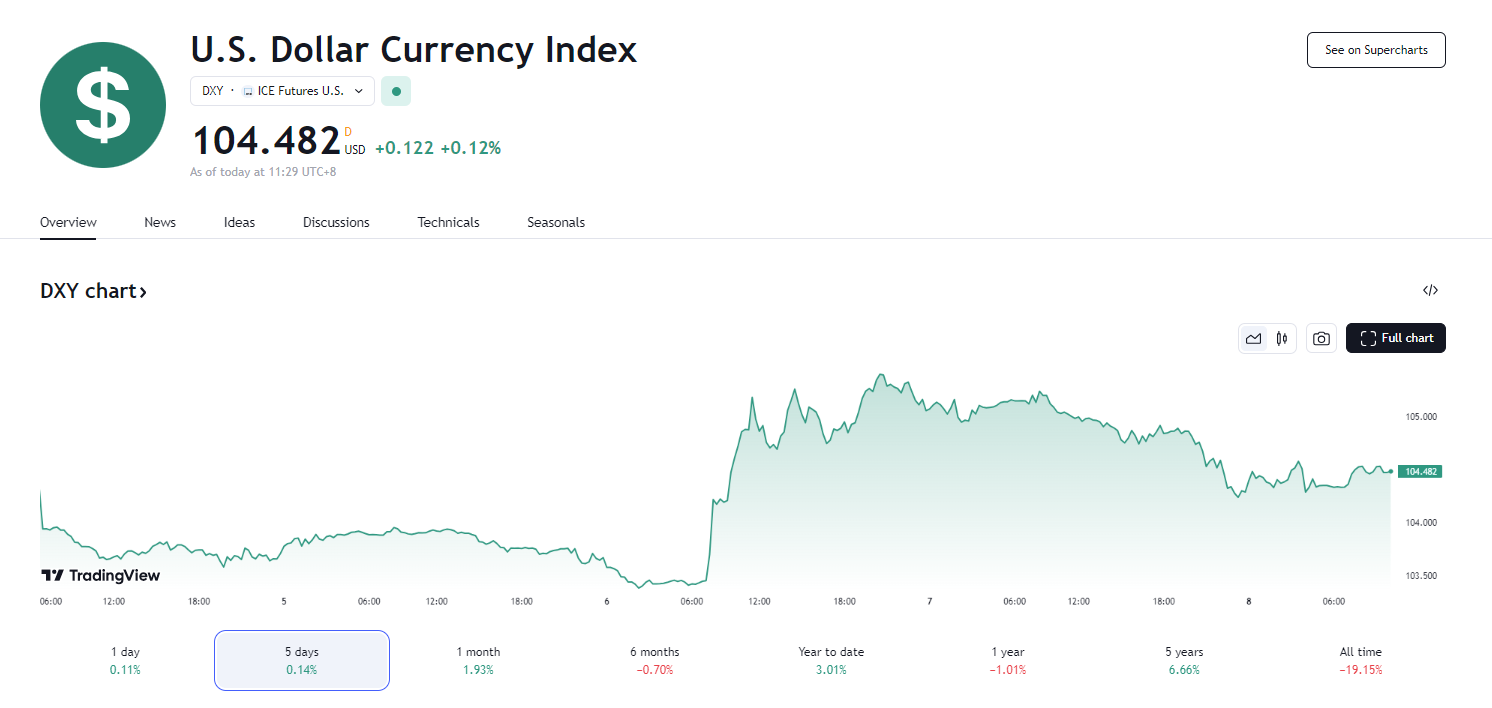Open the DXY chart heading link
This screenshot has width=1492, height=708.
[93, 291]
